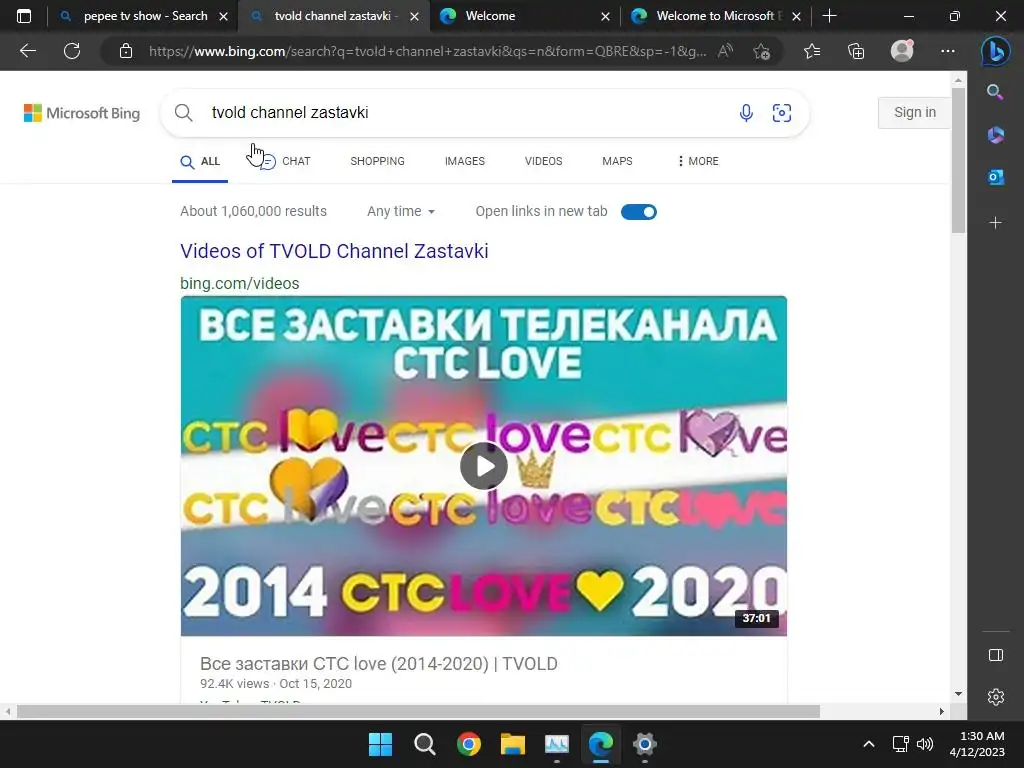The width and height of the screenshot is (1024, 768).
Task: Open Bing Discover sidebar button
Action: [995, 51]
